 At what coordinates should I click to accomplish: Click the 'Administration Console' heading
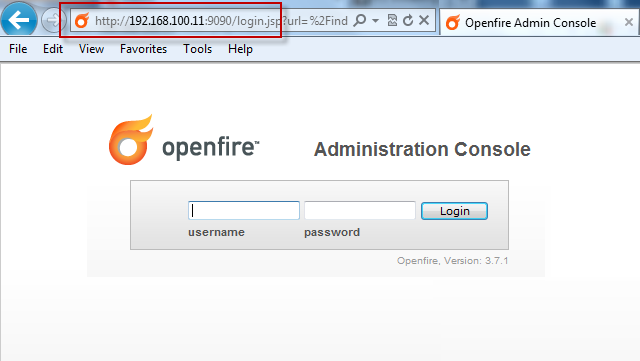pyautogui.click(x=422, y=149)
